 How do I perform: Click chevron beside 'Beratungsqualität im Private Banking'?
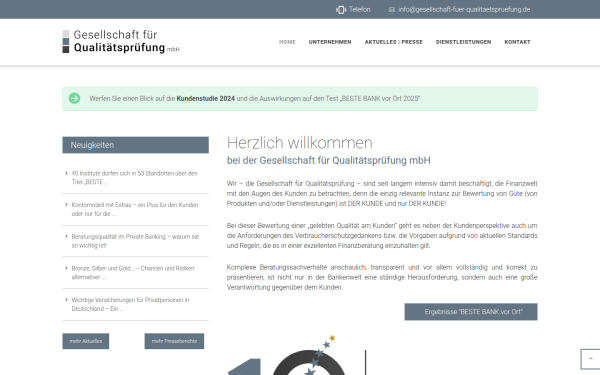[x=66, y=236]
